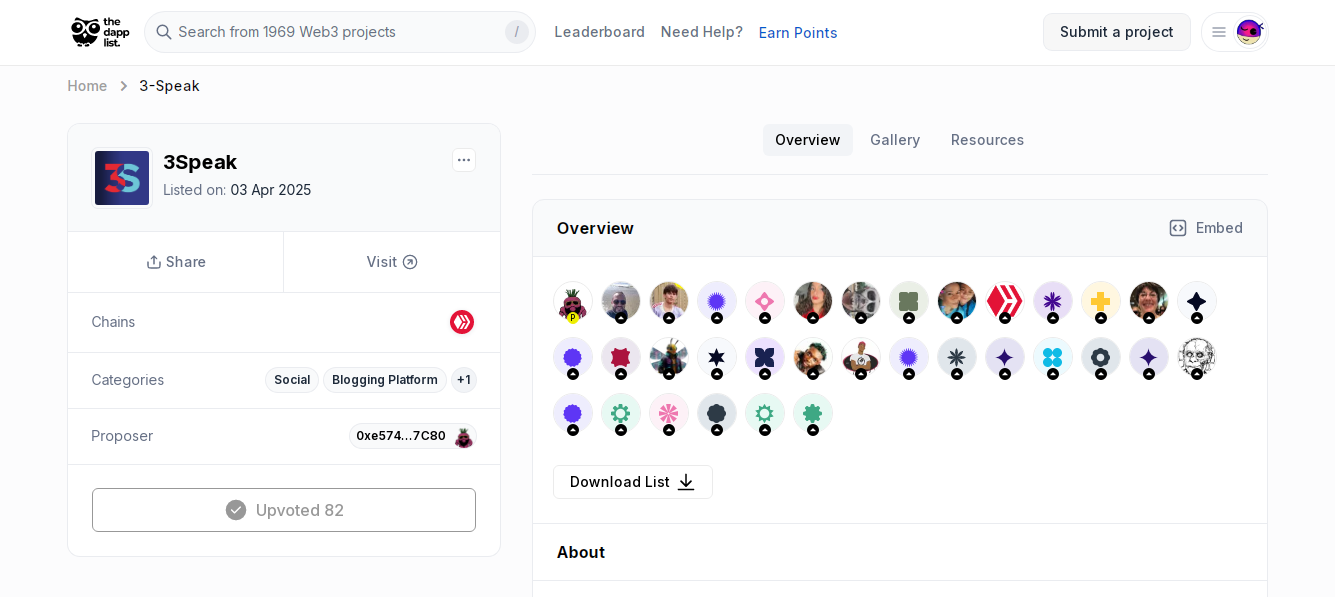
Task: Open the two-person selfie upvoter avatar
Action: [957, 301]
